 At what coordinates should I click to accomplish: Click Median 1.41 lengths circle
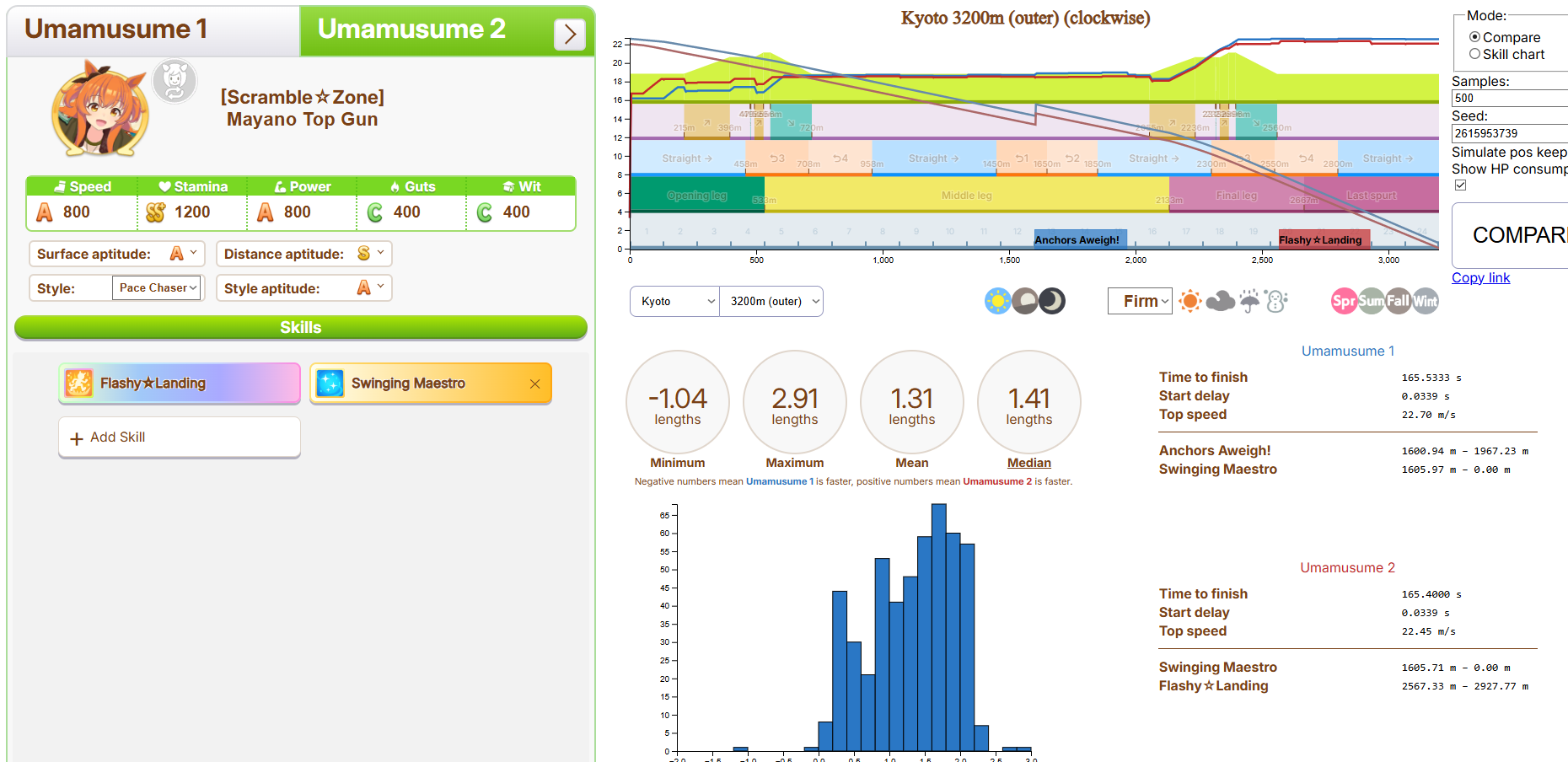(x=1029, y=402)
